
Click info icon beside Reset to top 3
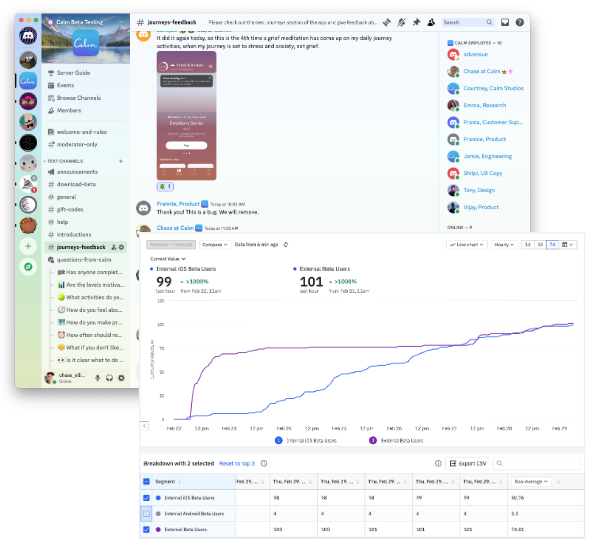click(264, 463)
